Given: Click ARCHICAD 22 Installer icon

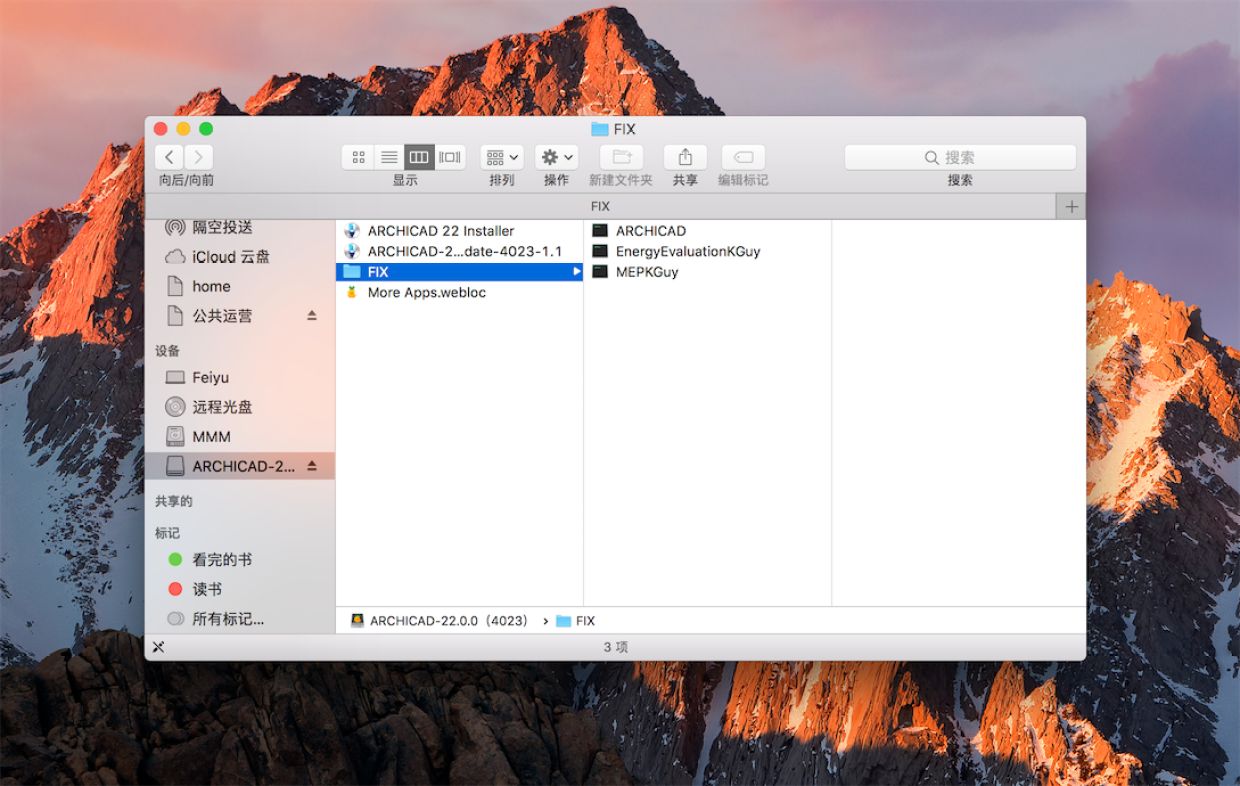Looking at the screenshot, I should [x=351, y=230].
